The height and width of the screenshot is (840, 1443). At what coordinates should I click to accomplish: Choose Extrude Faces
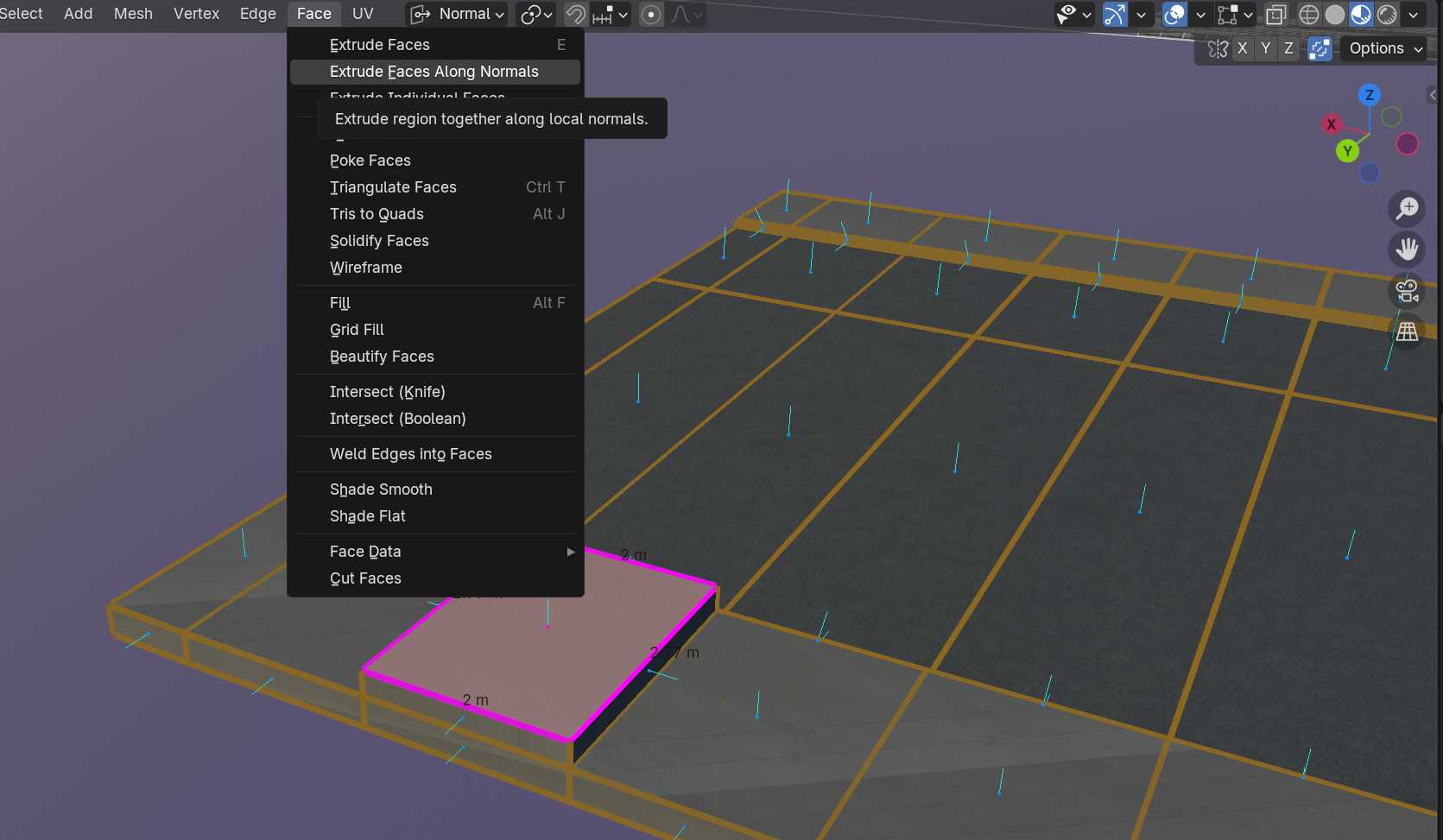point(435,45)
